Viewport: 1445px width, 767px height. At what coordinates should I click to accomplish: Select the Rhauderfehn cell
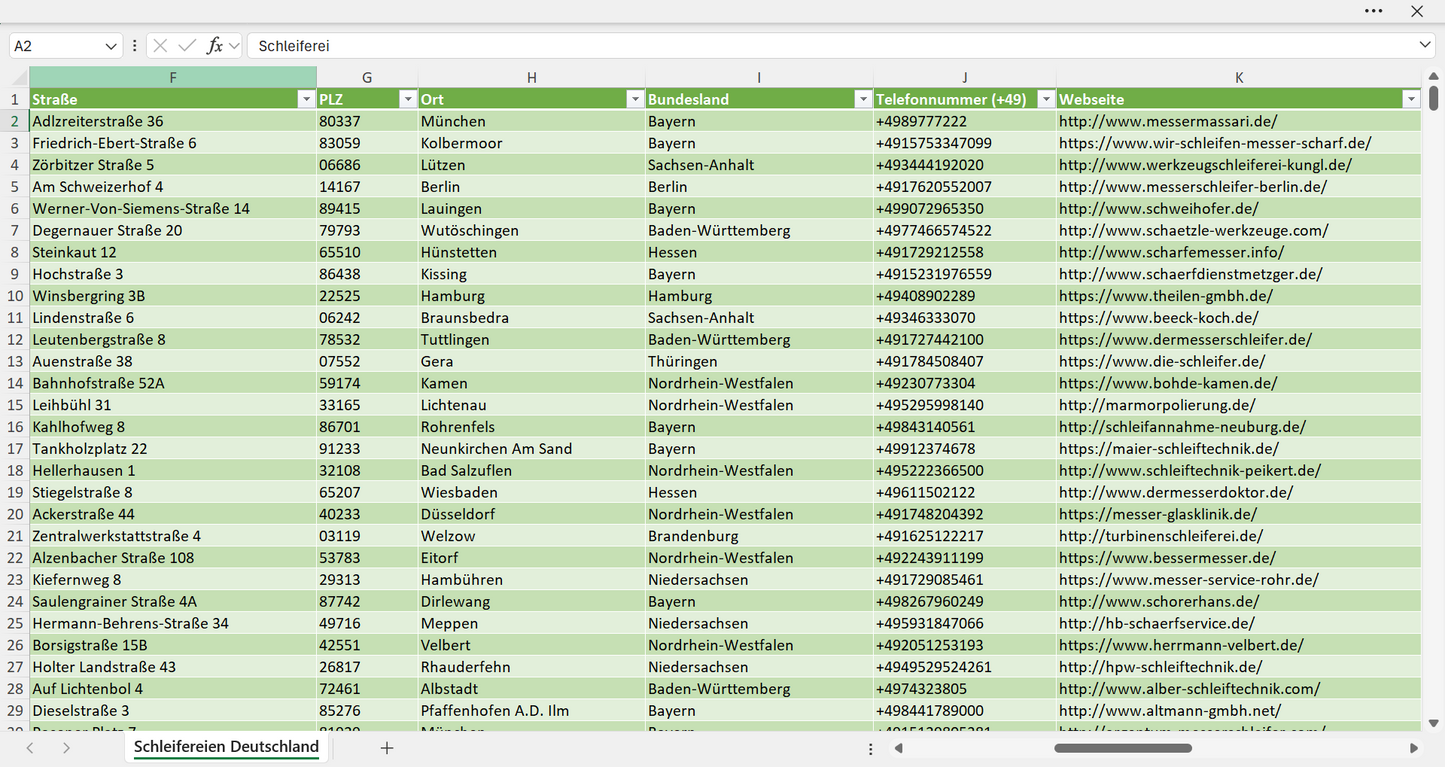(532, 667)
